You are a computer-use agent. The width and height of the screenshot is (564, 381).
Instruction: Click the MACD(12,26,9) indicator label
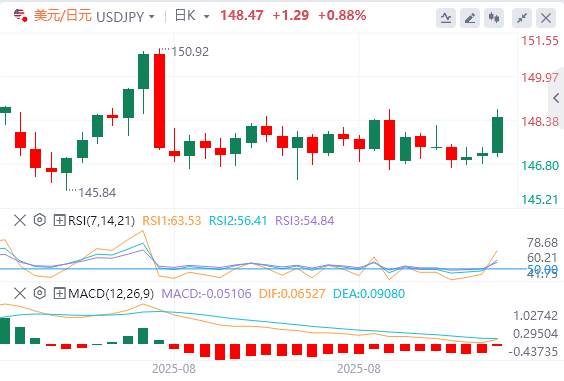pyautogui.click(x=111, y=294)
